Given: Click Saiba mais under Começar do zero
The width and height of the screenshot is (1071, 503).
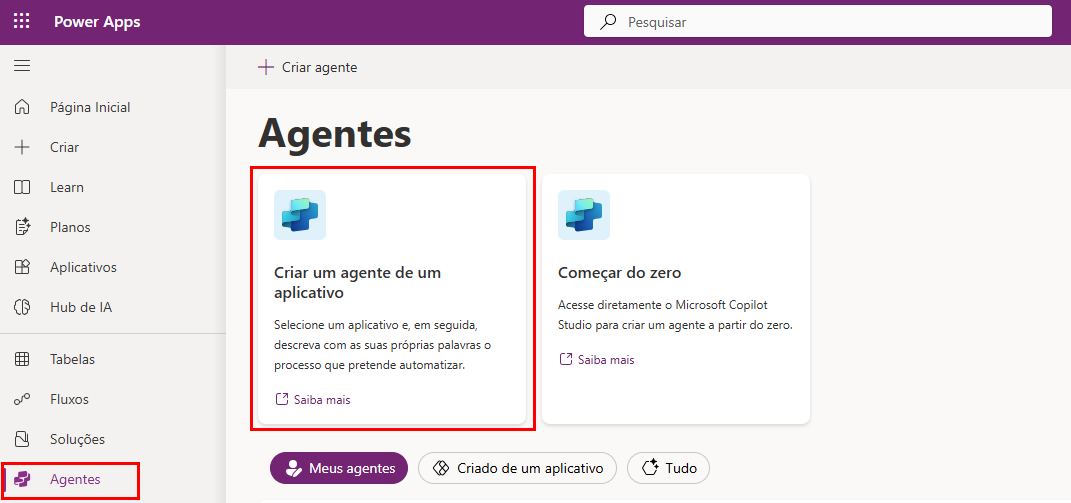Looking at the screenshot, I should click(606, 359).
